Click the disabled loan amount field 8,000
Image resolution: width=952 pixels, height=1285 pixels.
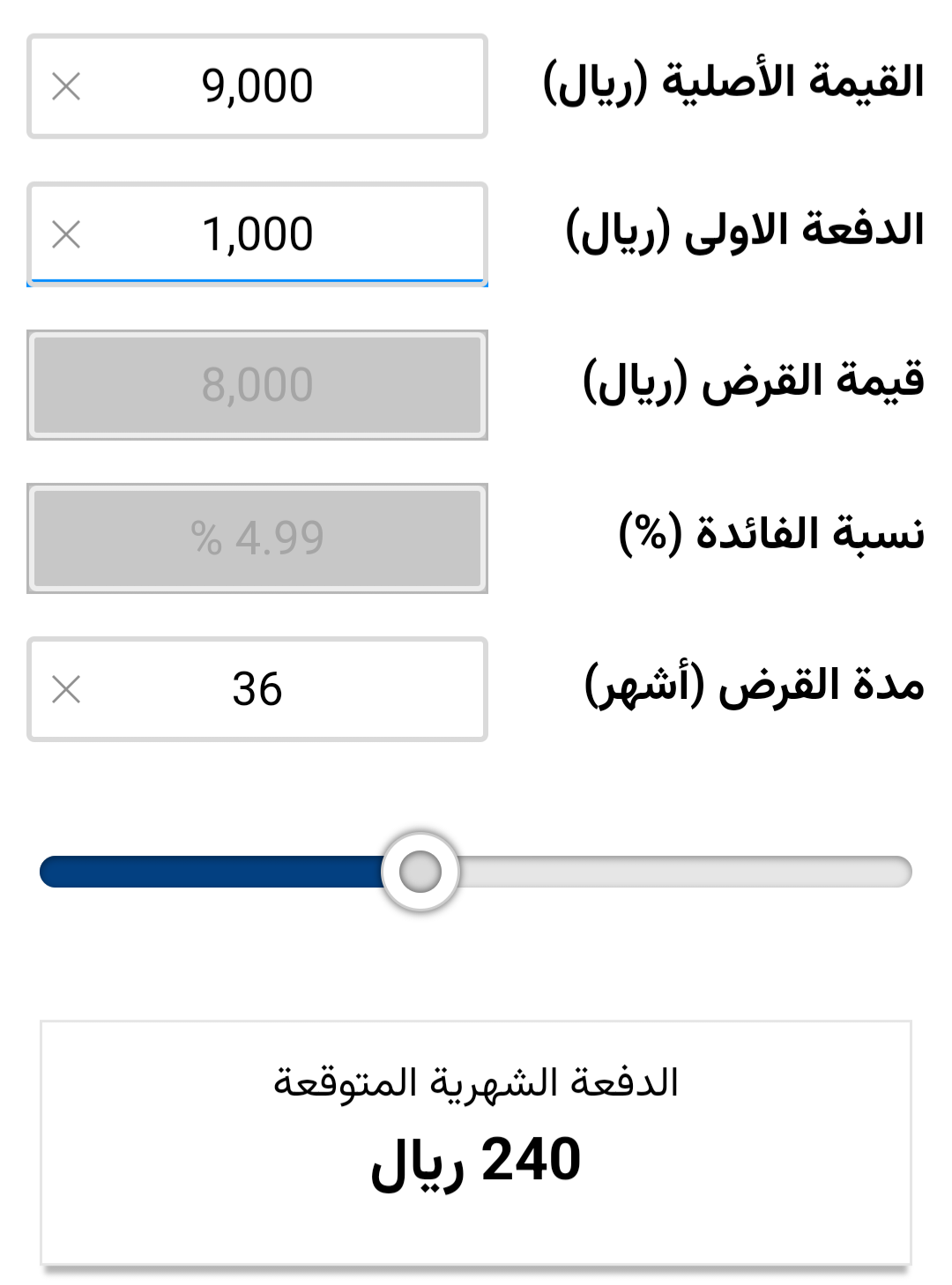pos(257,385)
